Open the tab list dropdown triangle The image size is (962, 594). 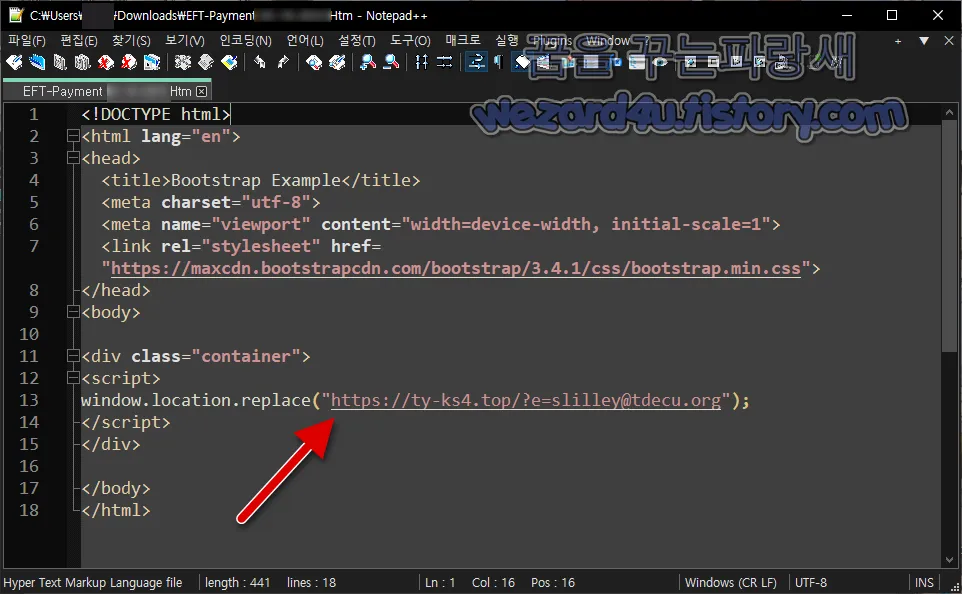[x=923, y=41]
